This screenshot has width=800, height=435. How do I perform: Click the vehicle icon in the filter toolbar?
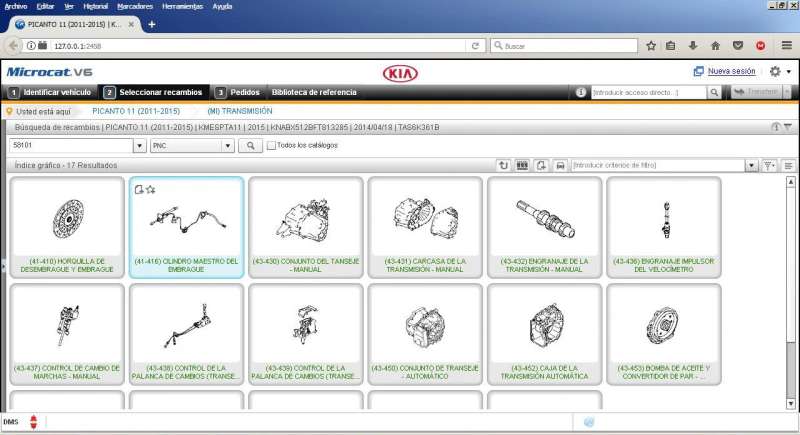(560, 165)
